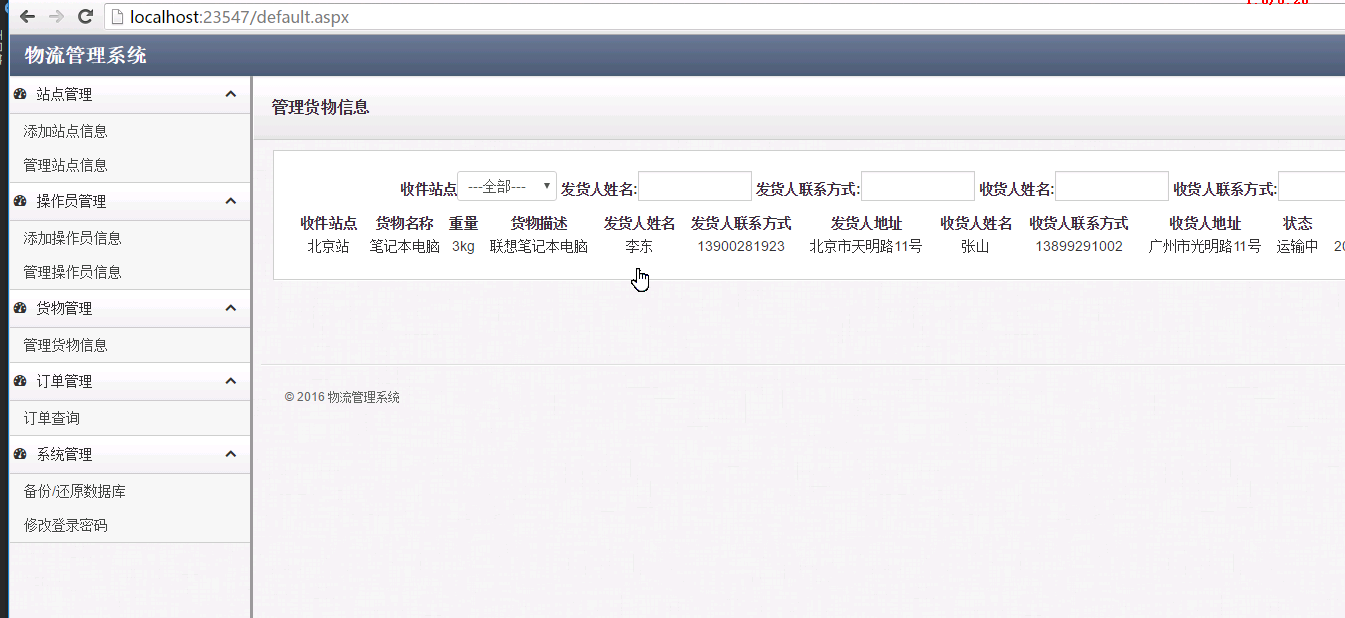Select the 订单管理 menu header
This screenshot has width=1345, height=618.
(x=130, y=381)
